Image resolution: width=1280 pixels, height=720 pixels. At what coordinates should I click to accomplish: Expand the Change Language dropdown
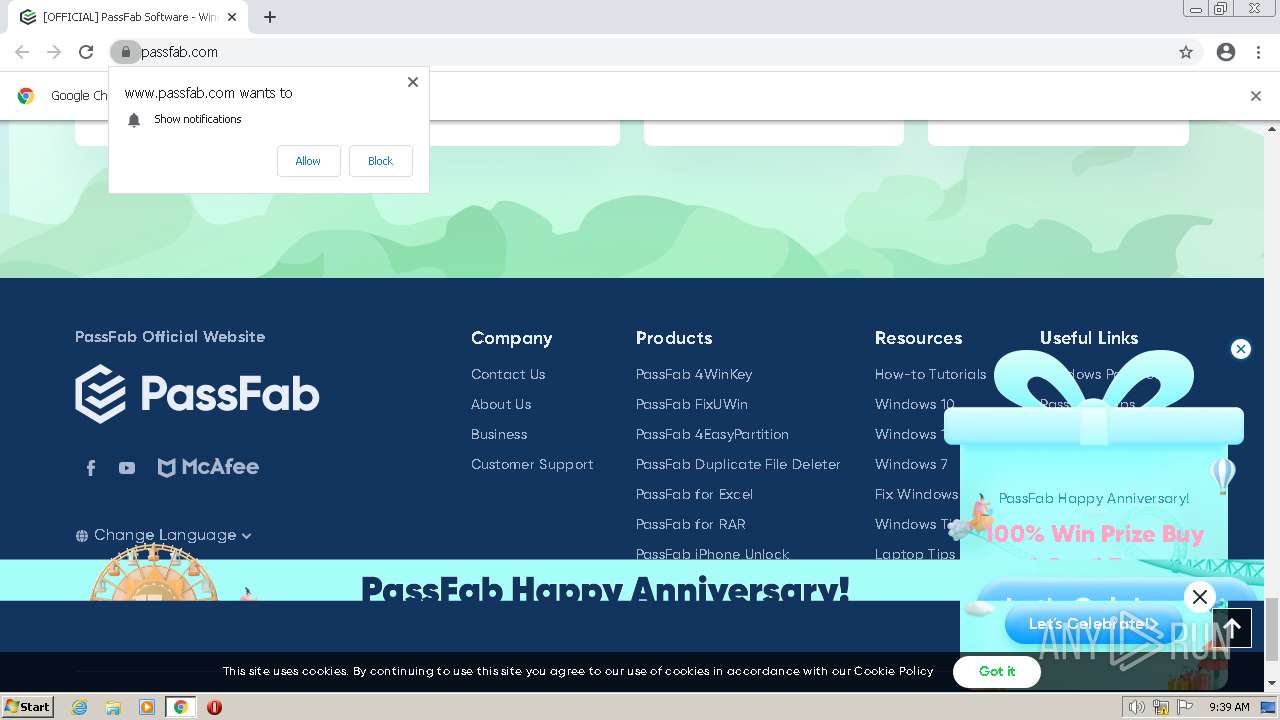coord(164,535)
